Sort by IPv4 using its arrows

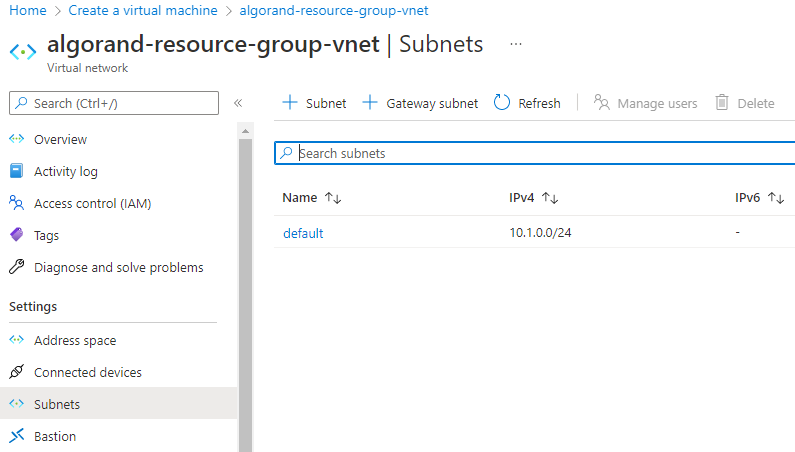[x=550, y=198]
